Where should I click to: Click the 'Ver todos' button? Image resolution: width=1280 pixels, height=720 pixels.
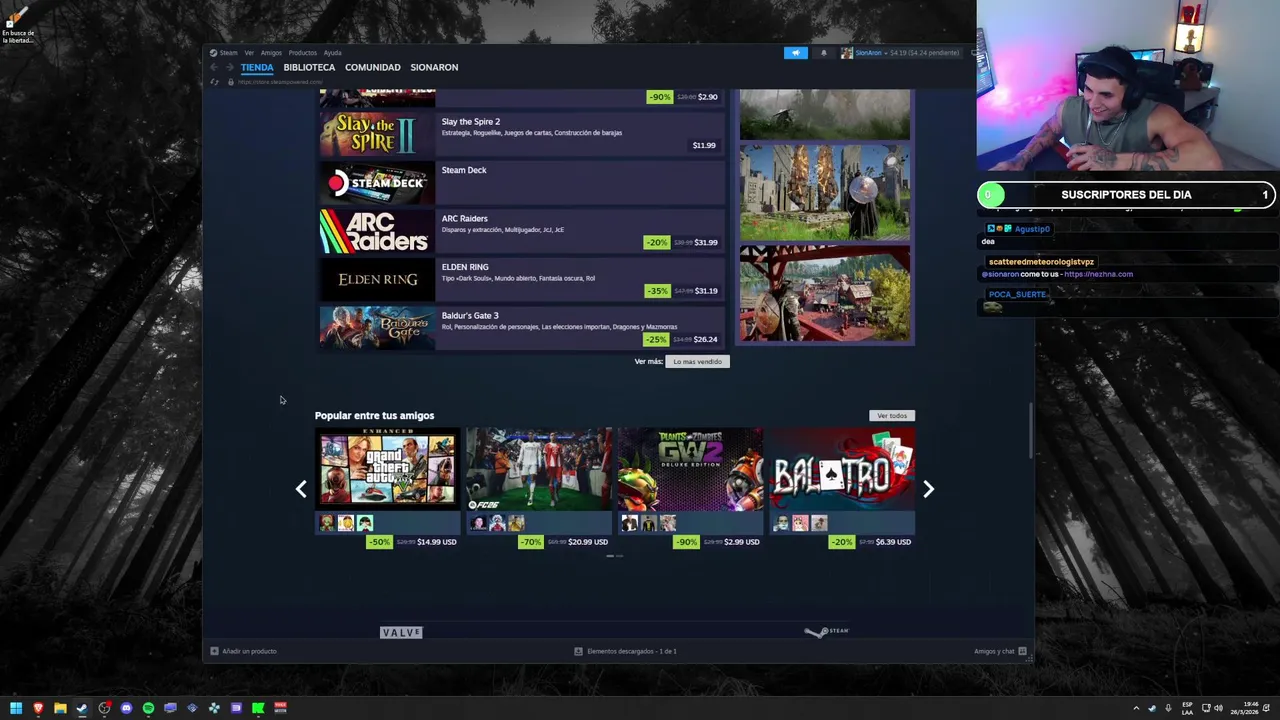click(x=892, y=415)
